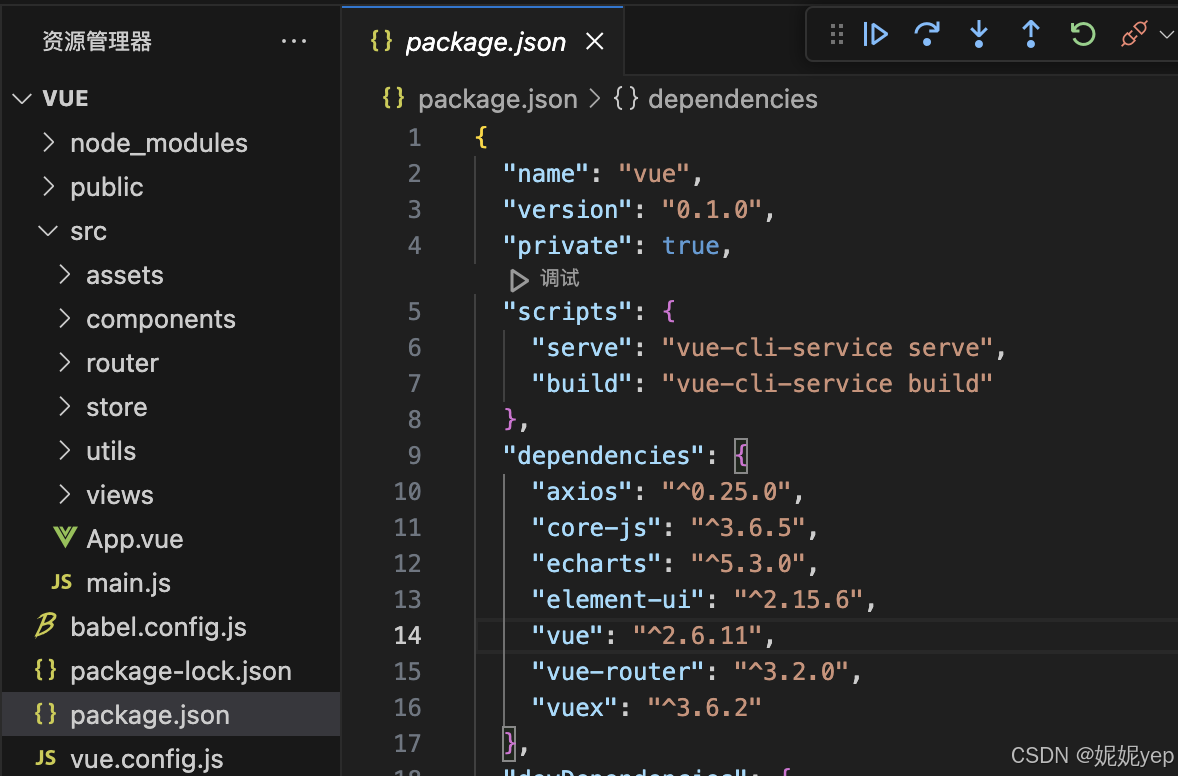Click dependencies in the breadcrumb path
The image size is (1178, 776).
[732, 99]
